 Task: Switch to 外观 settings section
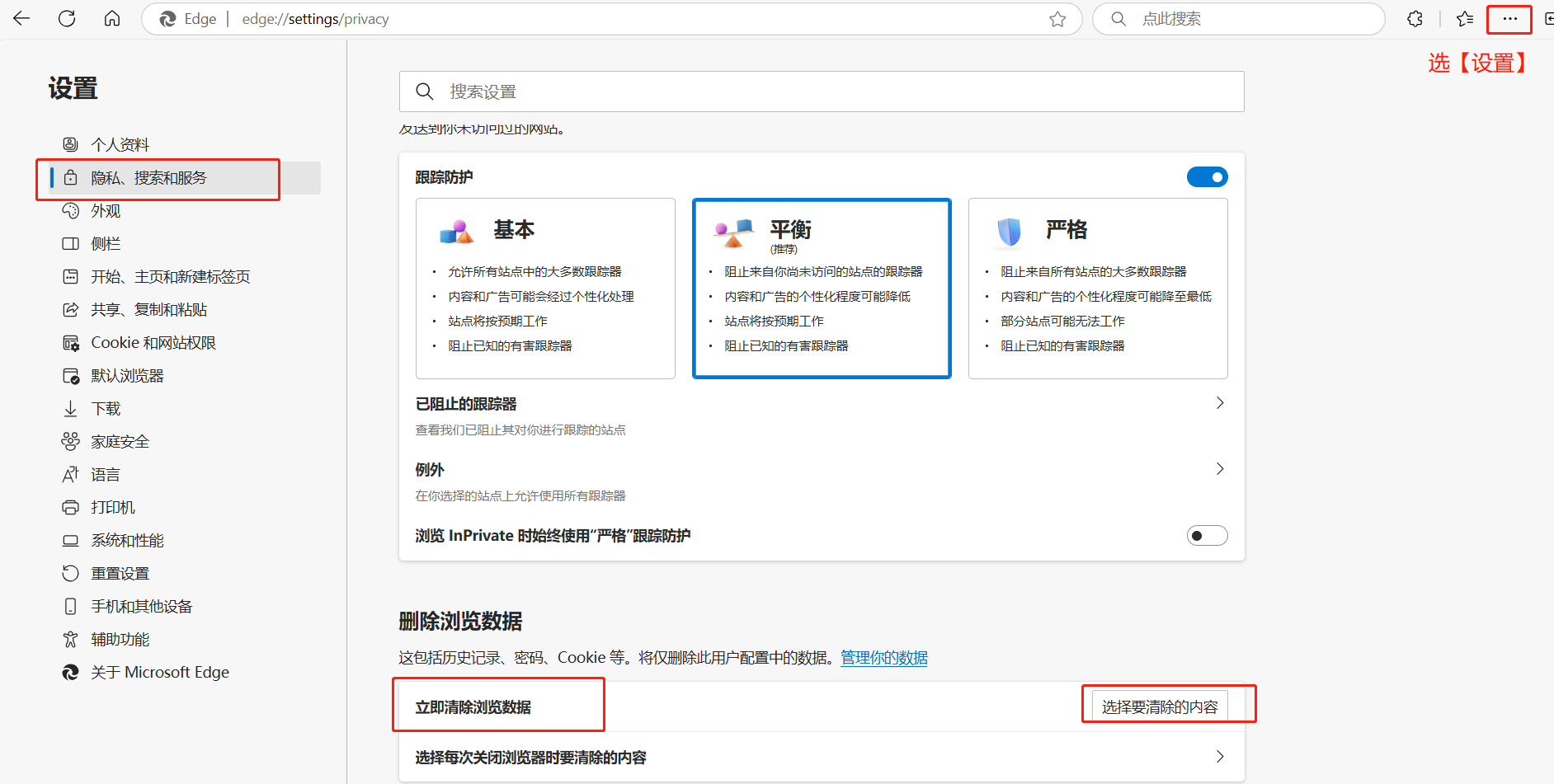[105, 210]
